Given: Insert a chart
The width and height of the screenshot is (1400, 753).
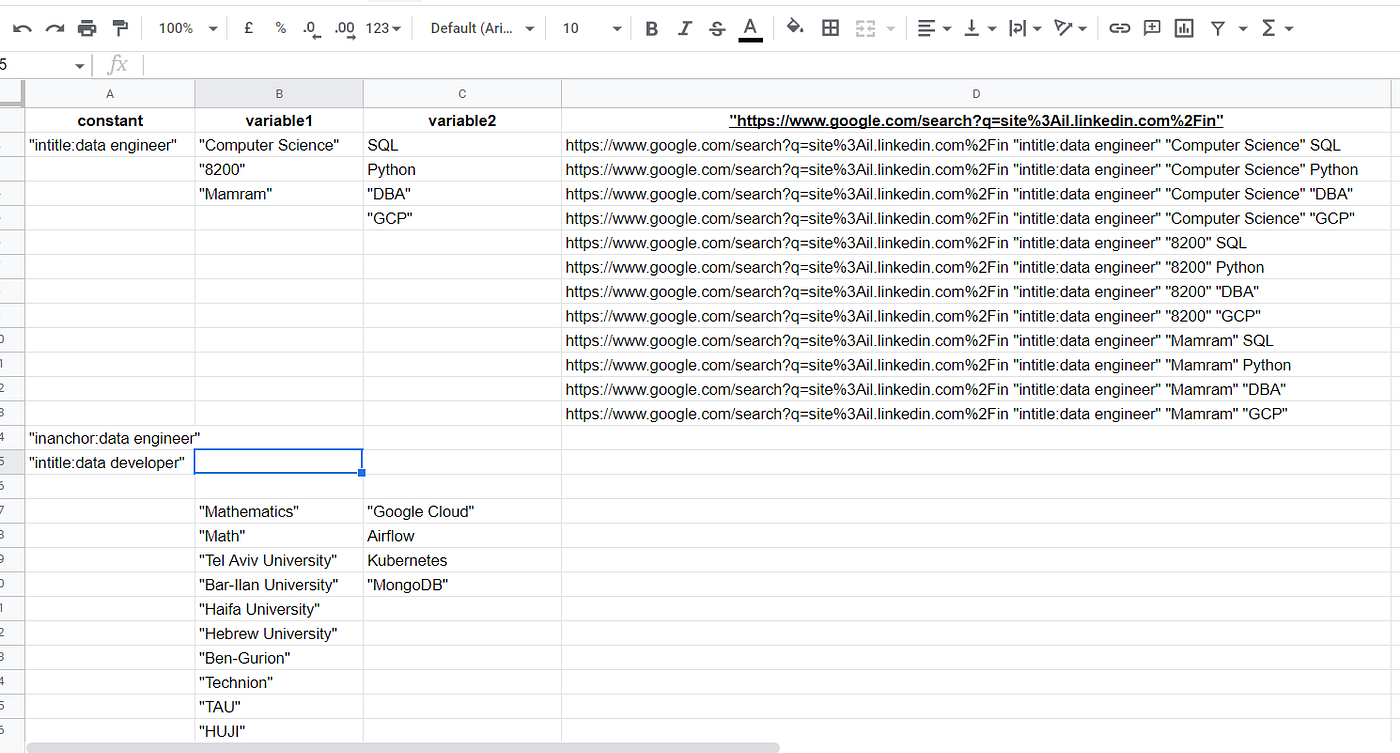Looking at the screenshot, I should coord(1184,28).
